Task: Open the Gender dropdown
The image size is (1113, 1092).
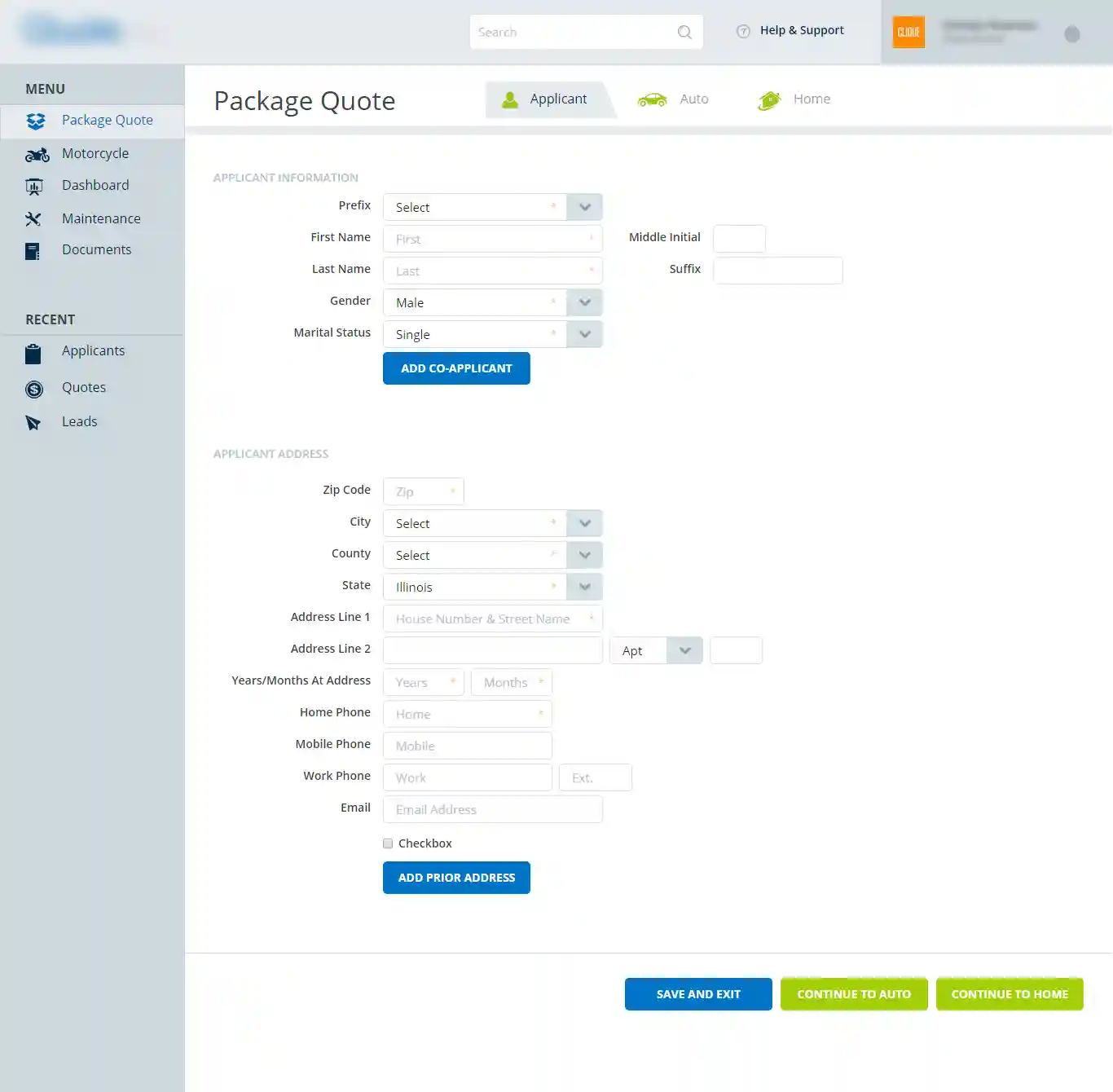Action: (584, 302)
